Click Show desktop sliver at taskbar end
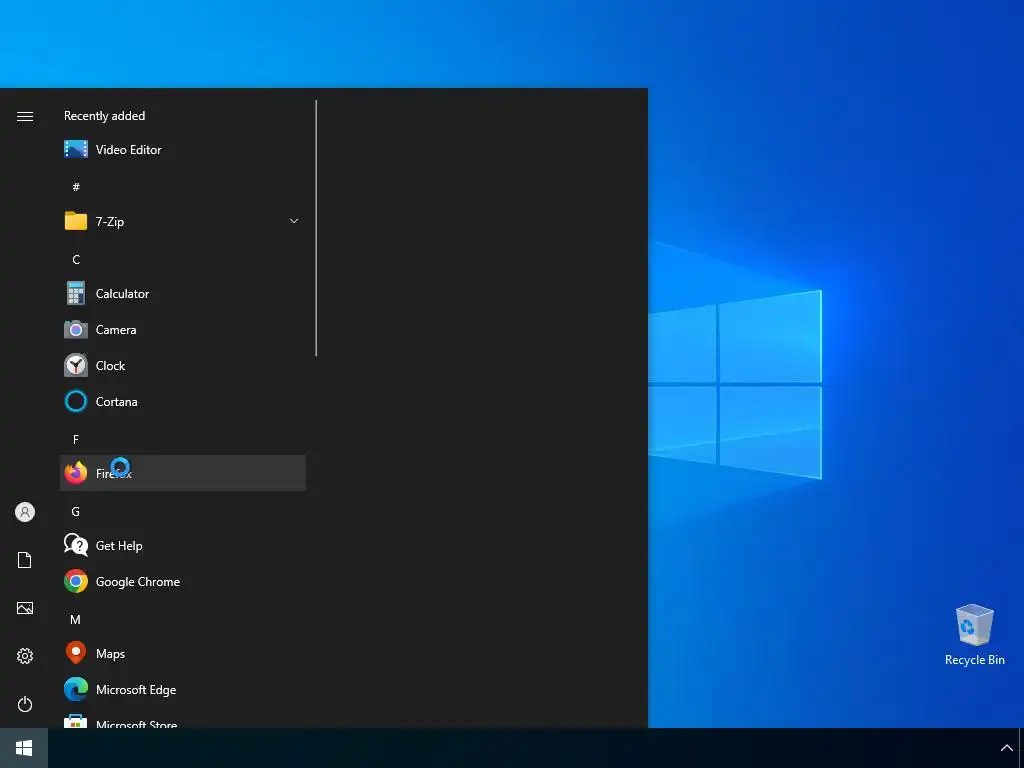 1021,748
